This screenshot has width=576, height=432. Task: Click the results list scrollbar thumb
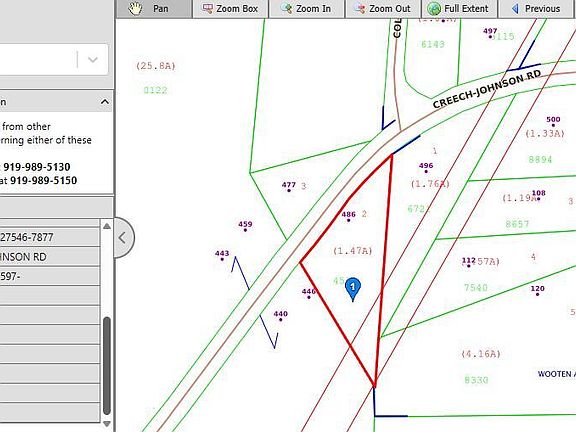107,366
